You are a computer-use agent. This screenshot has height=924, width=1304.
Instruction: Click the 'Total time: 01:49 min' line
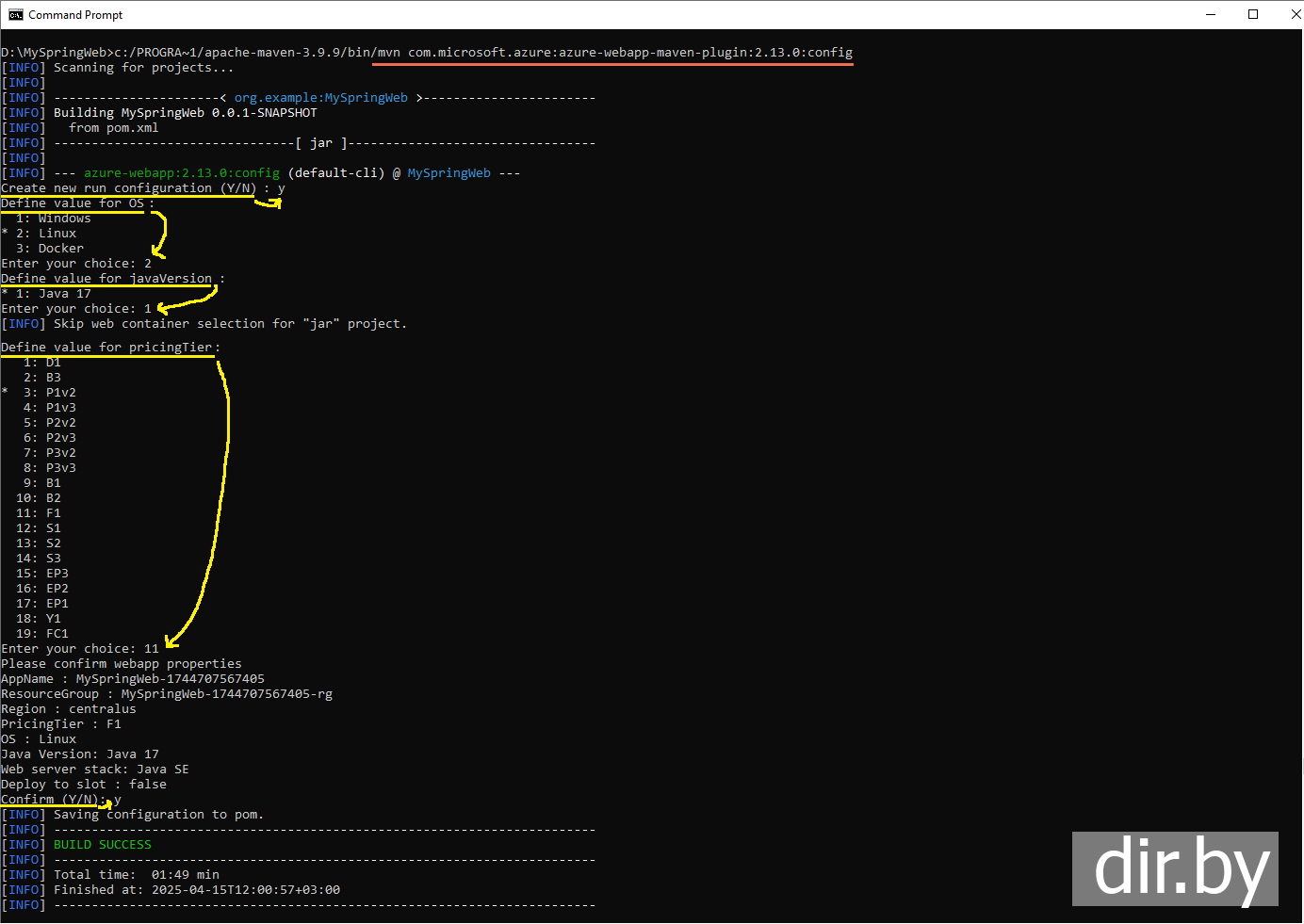(136, 875)
